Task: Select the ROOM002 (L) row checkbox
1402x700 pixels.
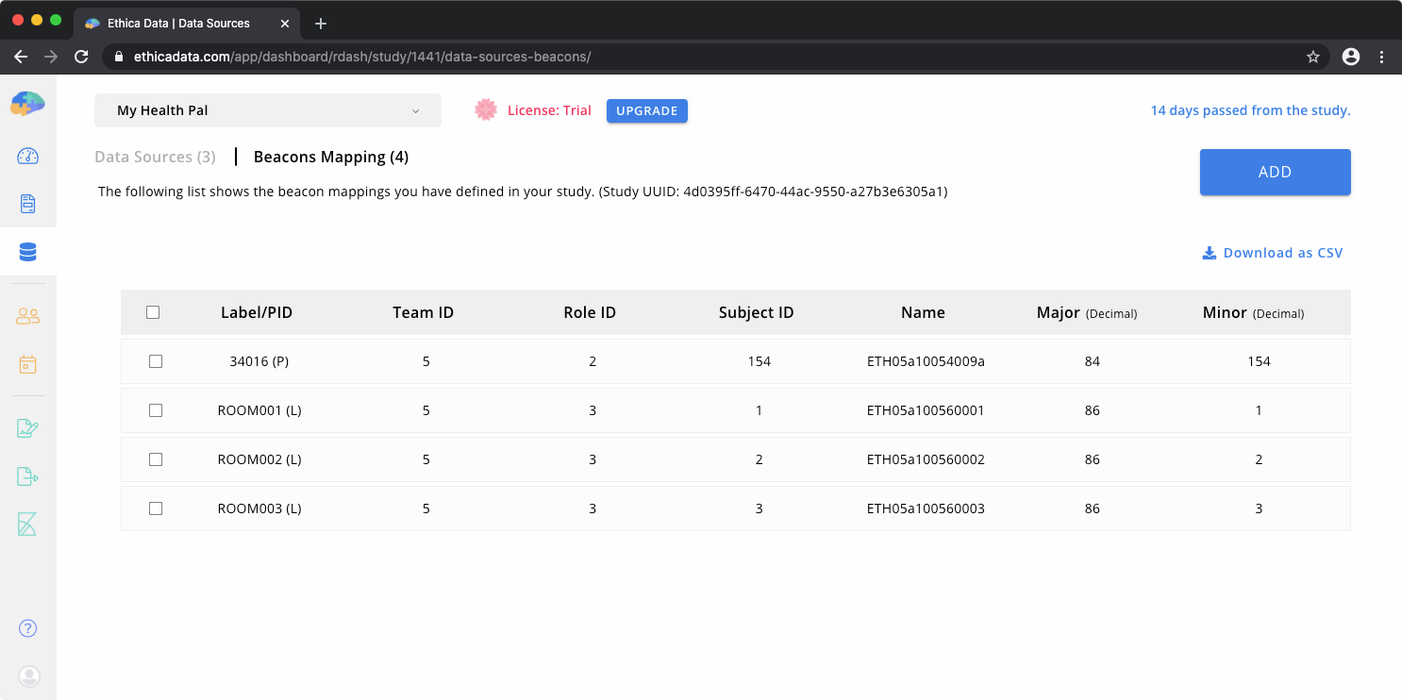Action: 155,459
